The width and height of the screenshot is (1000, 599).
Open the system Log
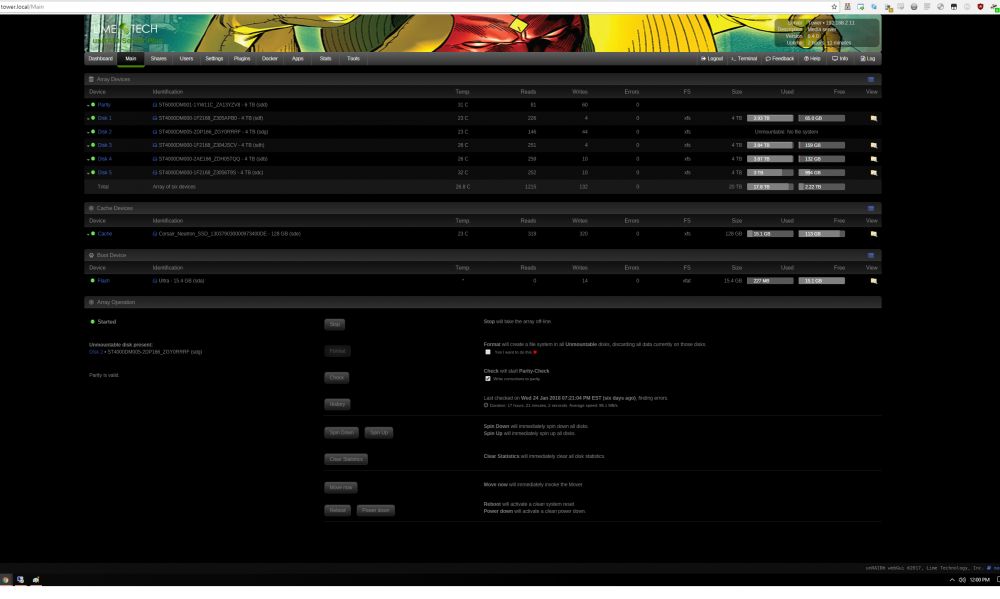[867, 59]
